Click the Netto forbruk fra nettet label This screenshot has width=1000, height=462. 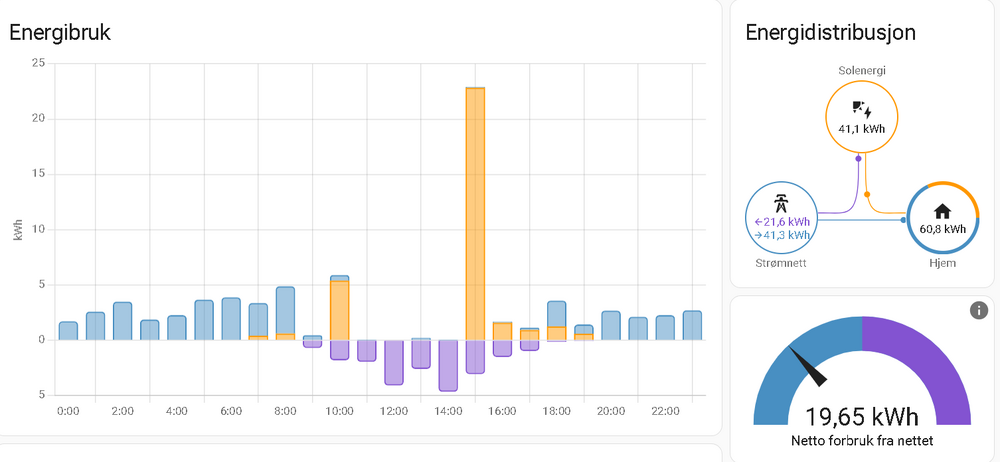tap(861, 440)
